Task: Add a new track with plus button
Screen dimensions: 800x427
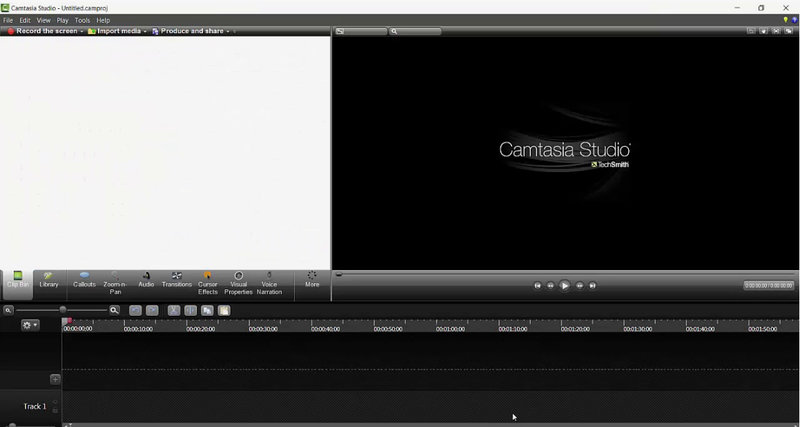Action: (55, 379)
